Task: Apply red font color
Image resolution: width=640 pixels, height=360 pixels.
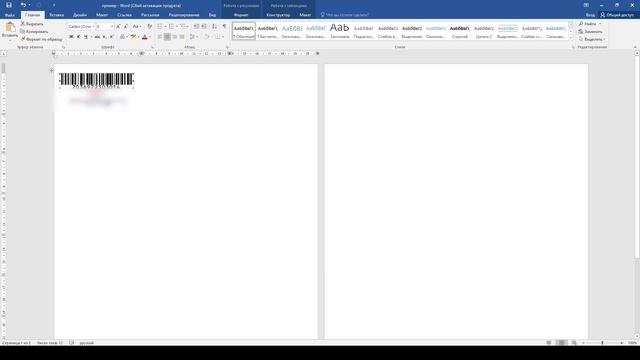Action: (144, 37)
